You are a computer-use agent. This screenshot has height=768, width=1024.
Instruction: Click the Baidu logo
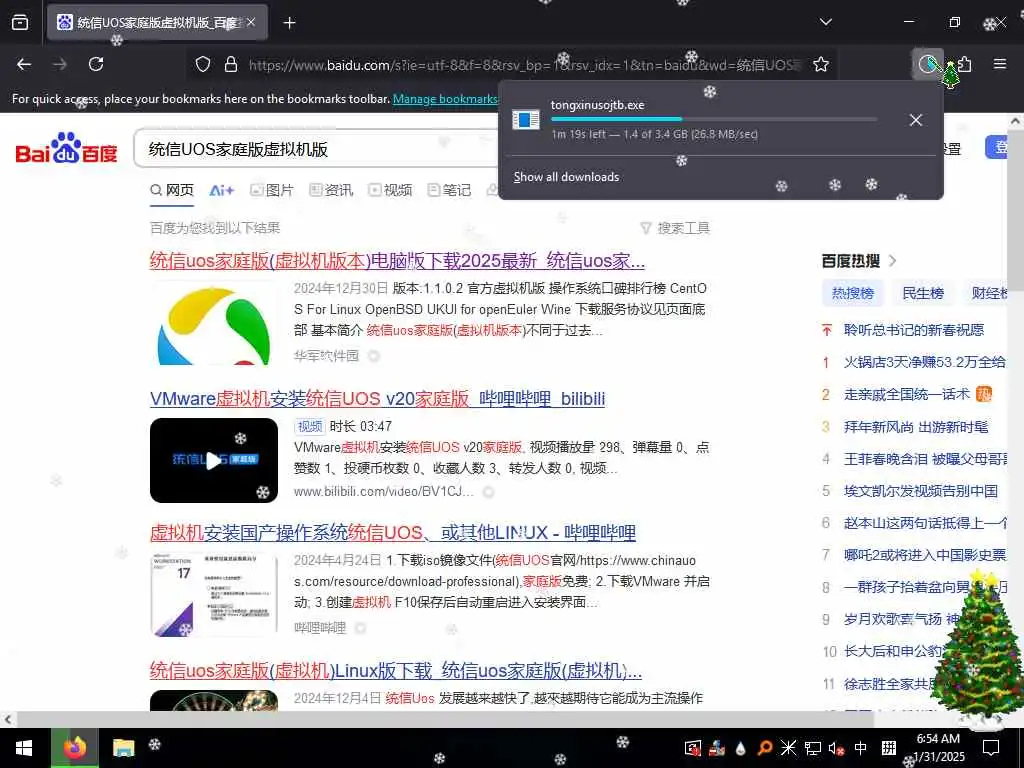66,149
